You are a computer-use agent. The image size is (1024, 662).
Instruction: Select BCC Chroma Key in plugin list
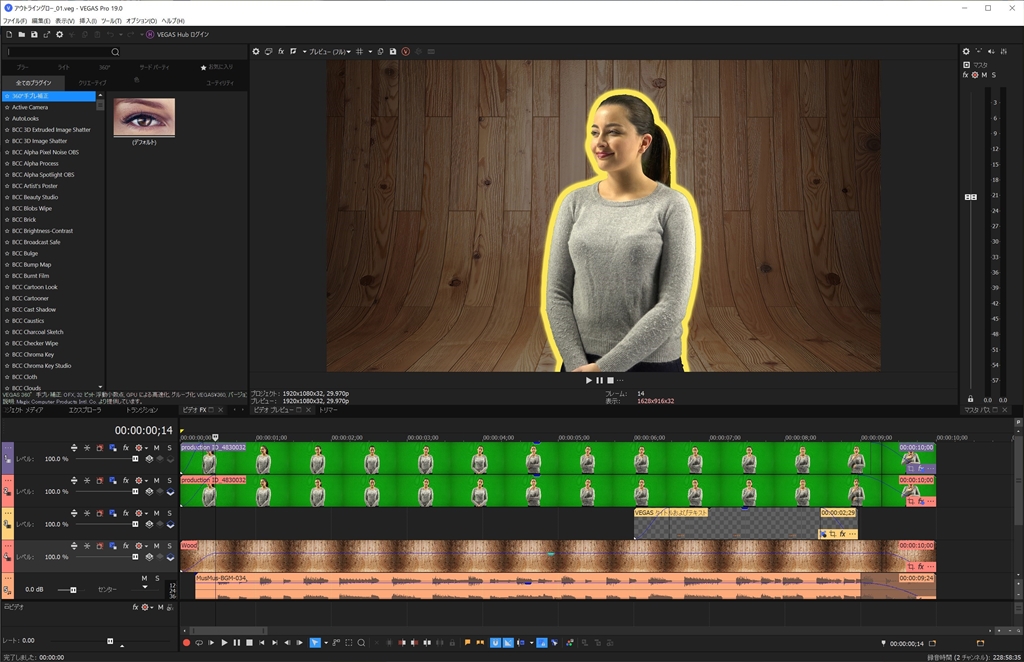[x=33, y=355]
